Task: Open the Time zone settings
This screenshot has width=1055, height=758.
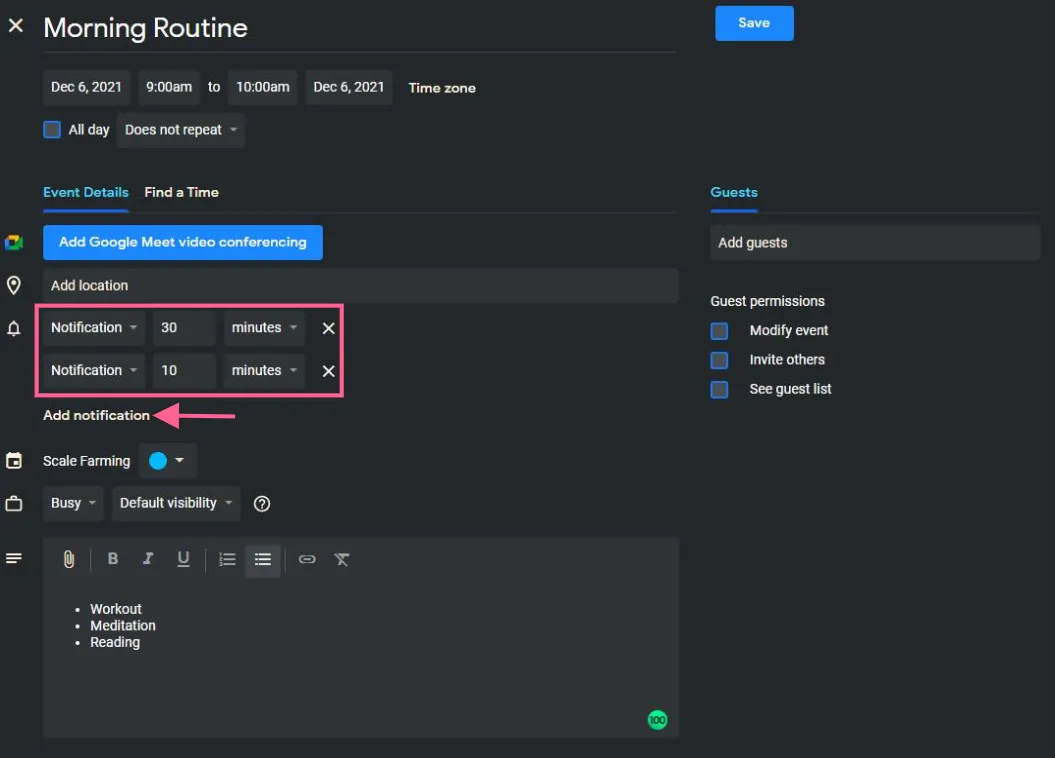Action: pos(442,88)
